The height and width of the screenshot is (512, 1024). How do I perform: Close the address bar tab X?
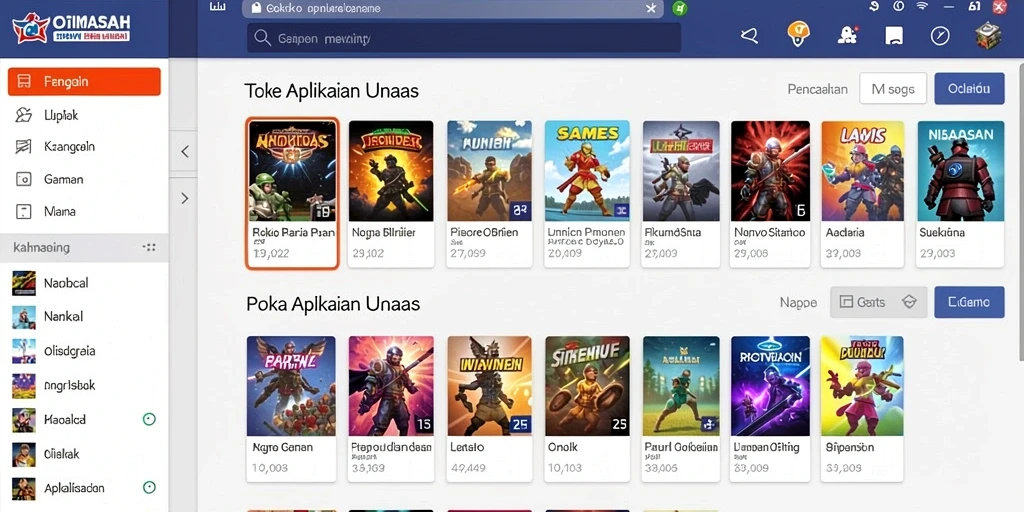(650, 8)
